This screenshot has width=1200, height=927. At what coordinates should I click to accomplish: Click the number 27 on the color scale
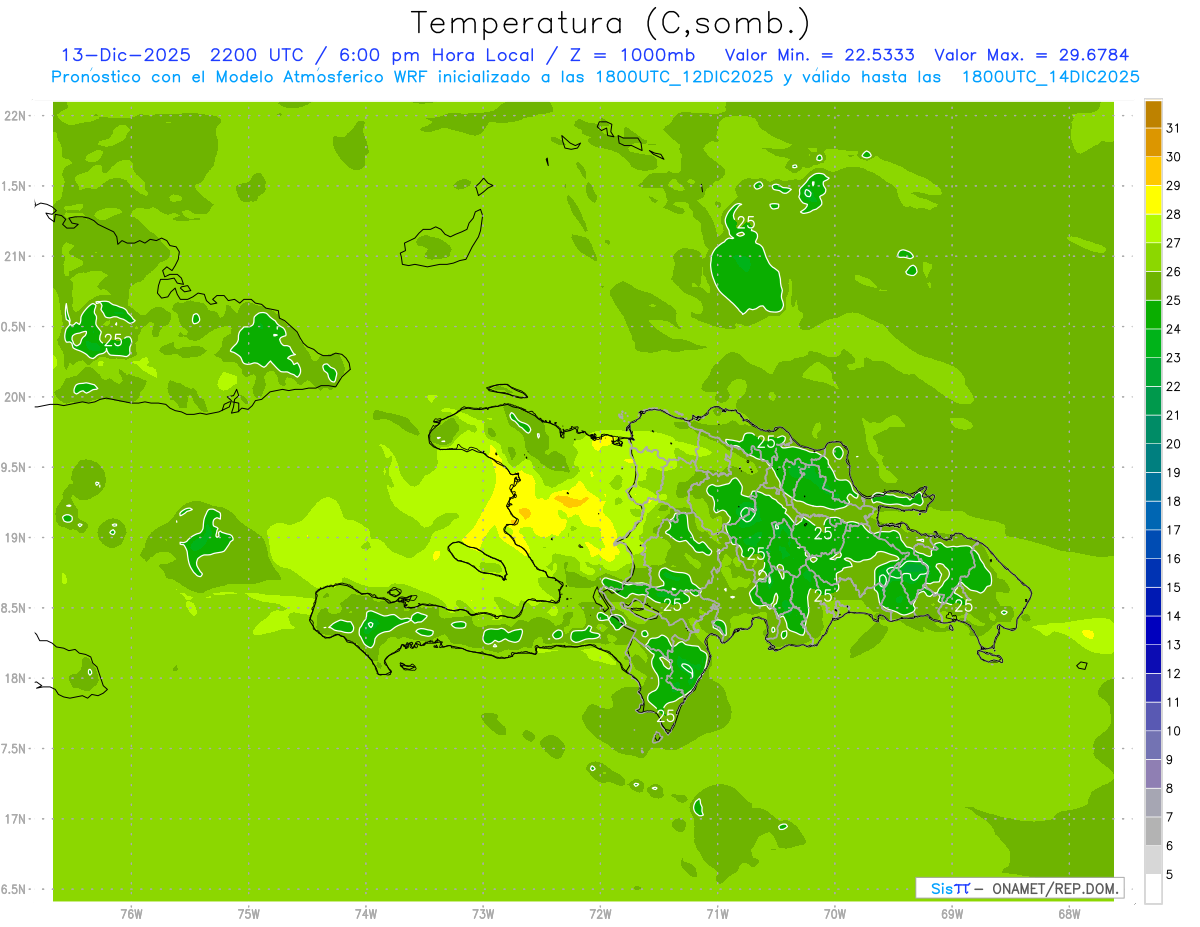pyautogui.click(x=1173, y=243)
